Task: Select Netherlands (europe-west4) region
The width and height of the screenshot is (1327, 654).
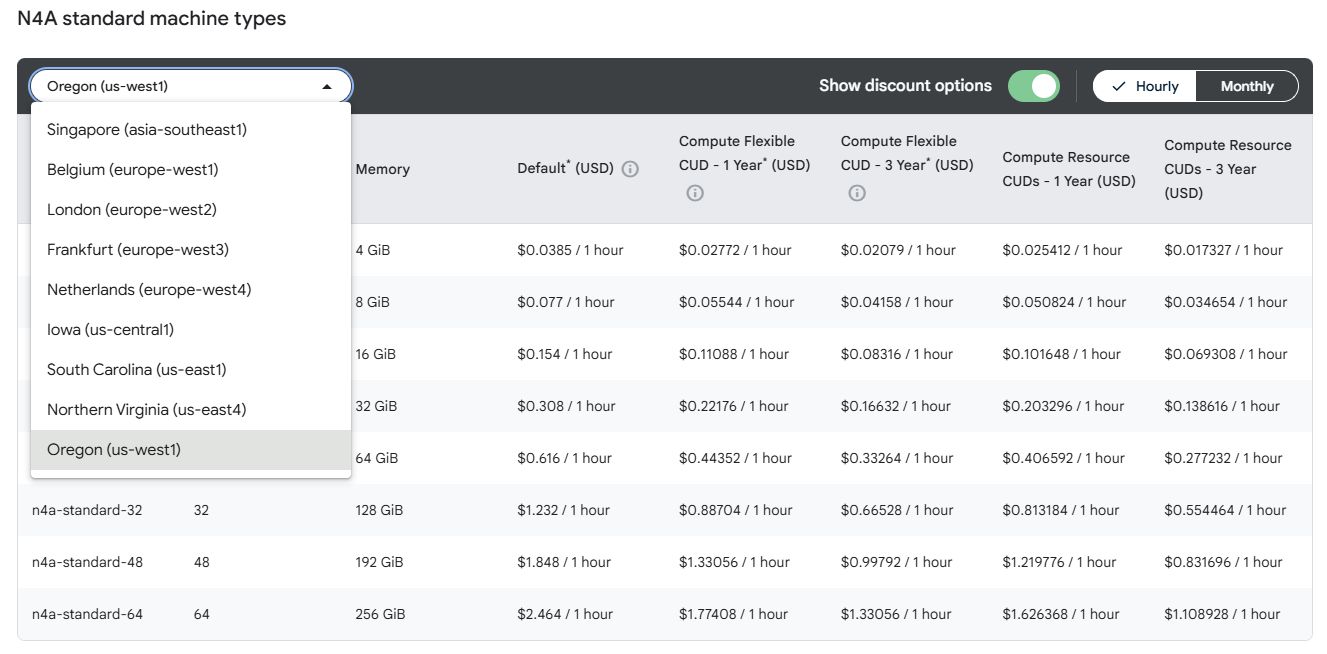Action: (x=149, y=290)
